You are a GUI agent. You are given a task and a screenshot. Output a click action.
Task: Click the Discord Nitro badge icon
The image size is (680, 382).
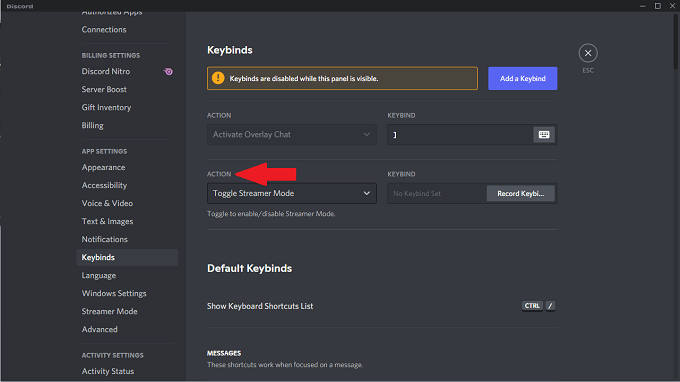tap(168, 72)
